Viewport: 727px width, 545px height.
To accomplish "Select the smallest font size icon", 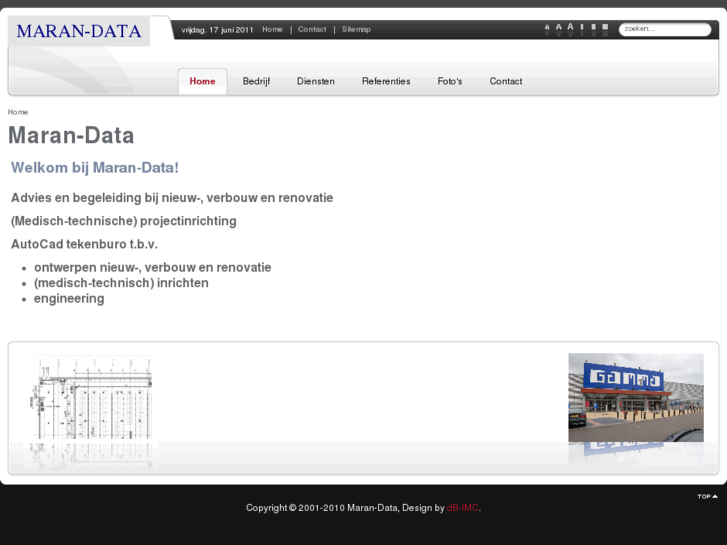I will pos(547,29).
